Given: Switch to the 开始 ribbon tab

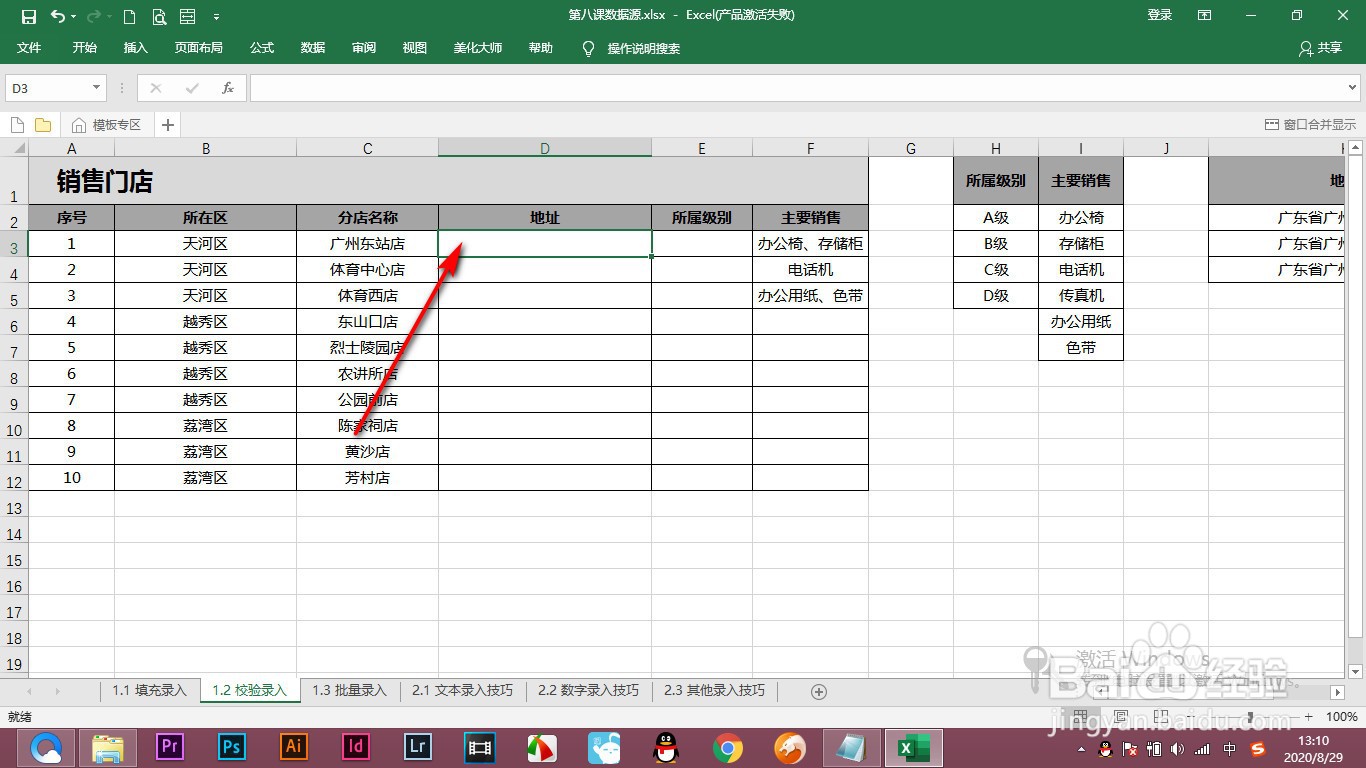Looking at the screenshot, I should (85, 48).
